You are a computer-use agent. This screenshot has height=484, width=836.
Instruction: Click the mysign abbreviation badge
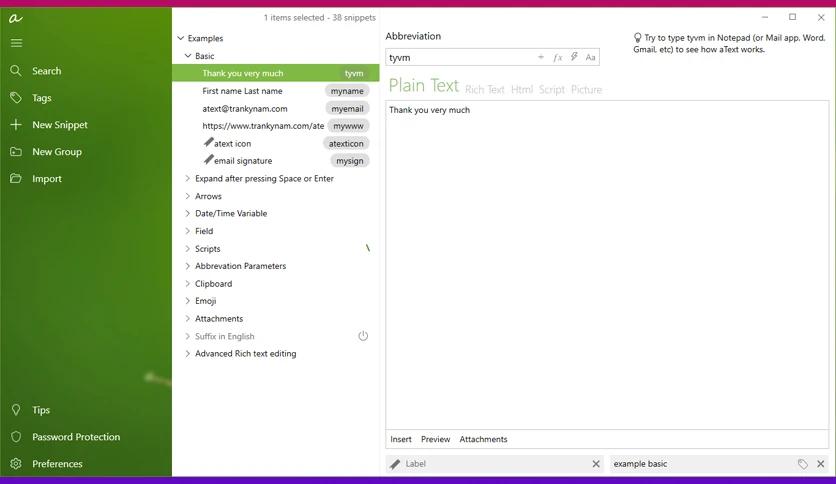pyautogui.click(x=350, y=160)
